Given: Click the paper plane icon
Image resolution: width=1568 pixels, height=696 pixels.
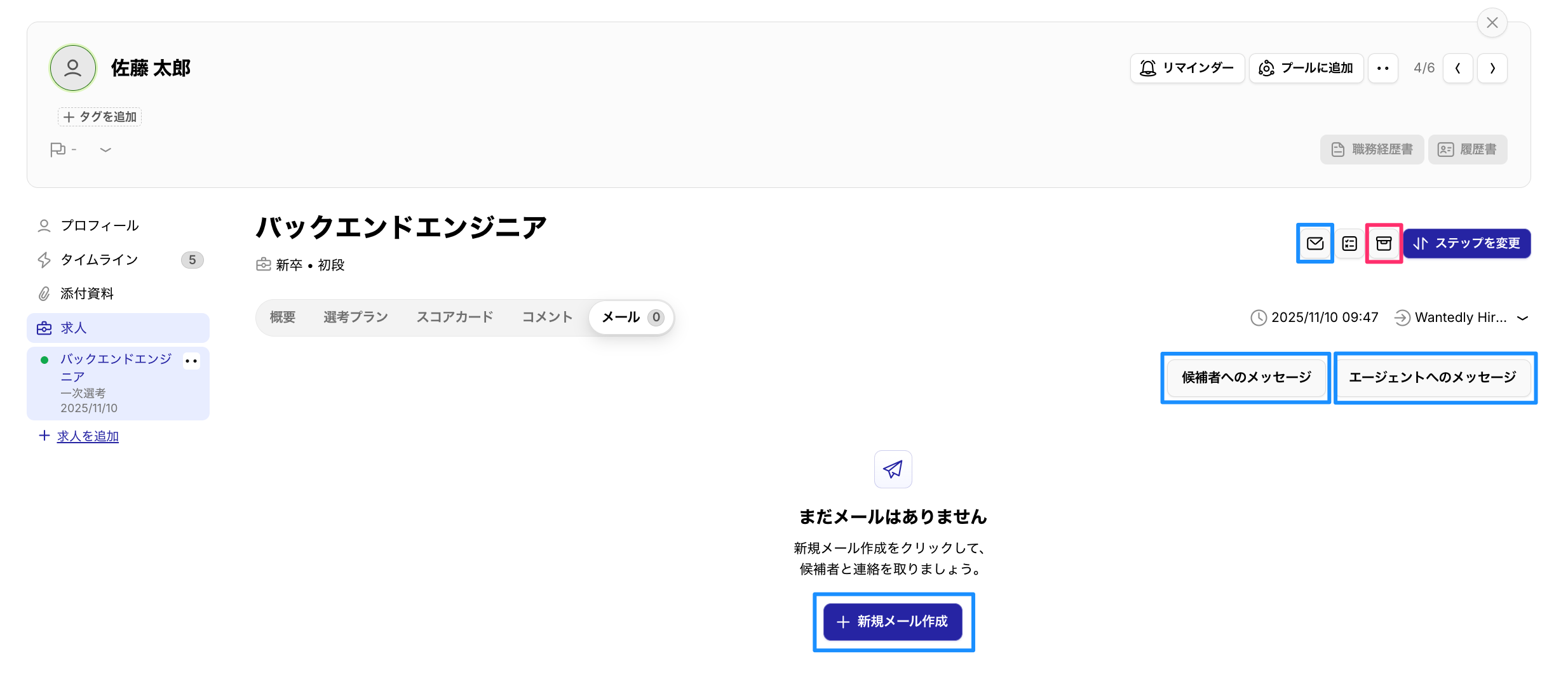Looking at the screenshot, I should [893, 469].
